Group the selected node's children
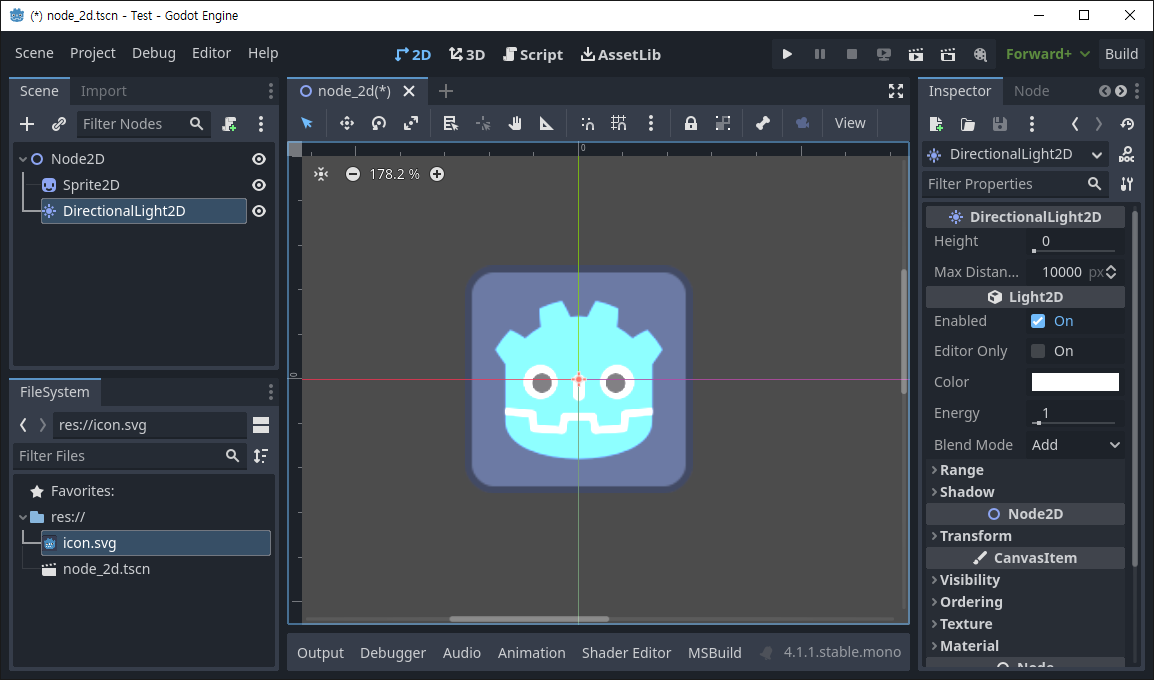The height and width of the screenshot is (680, 1154). [x=723, y=123]
